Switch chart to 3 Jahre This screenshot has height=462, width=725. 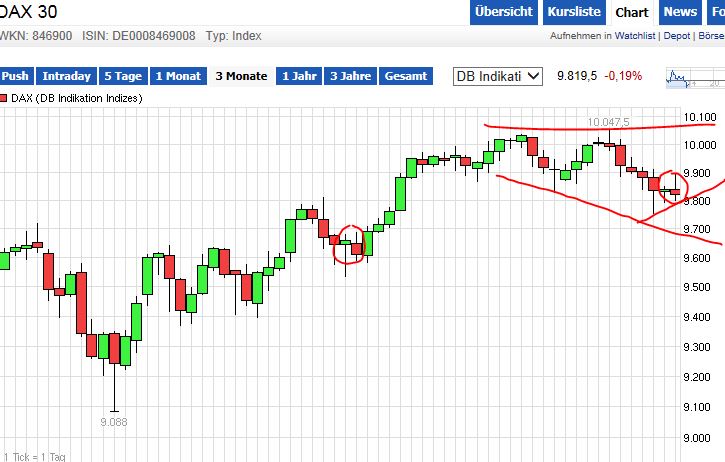(x=350, y=76)
